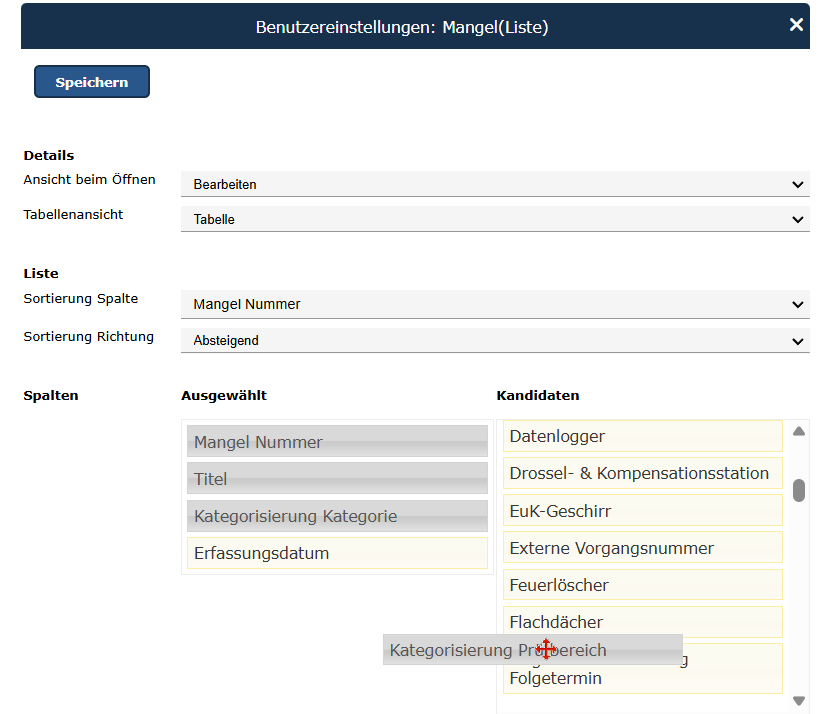
Task: Open the Sortierung Richtung dropdown
Action: [x=495, y=340]
